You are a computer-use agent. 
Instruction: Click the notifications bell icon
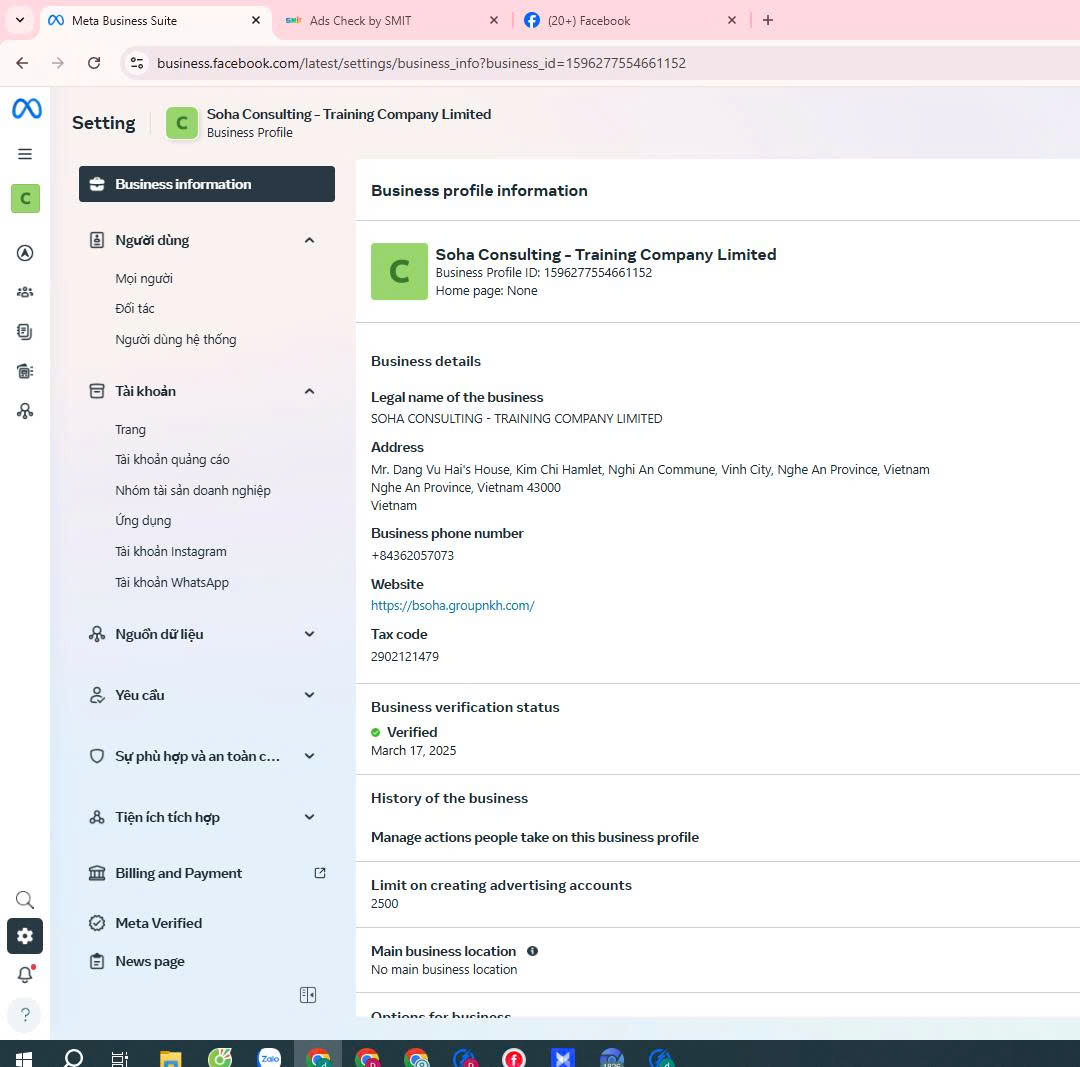pyautogui.click(x=25, y=975)
